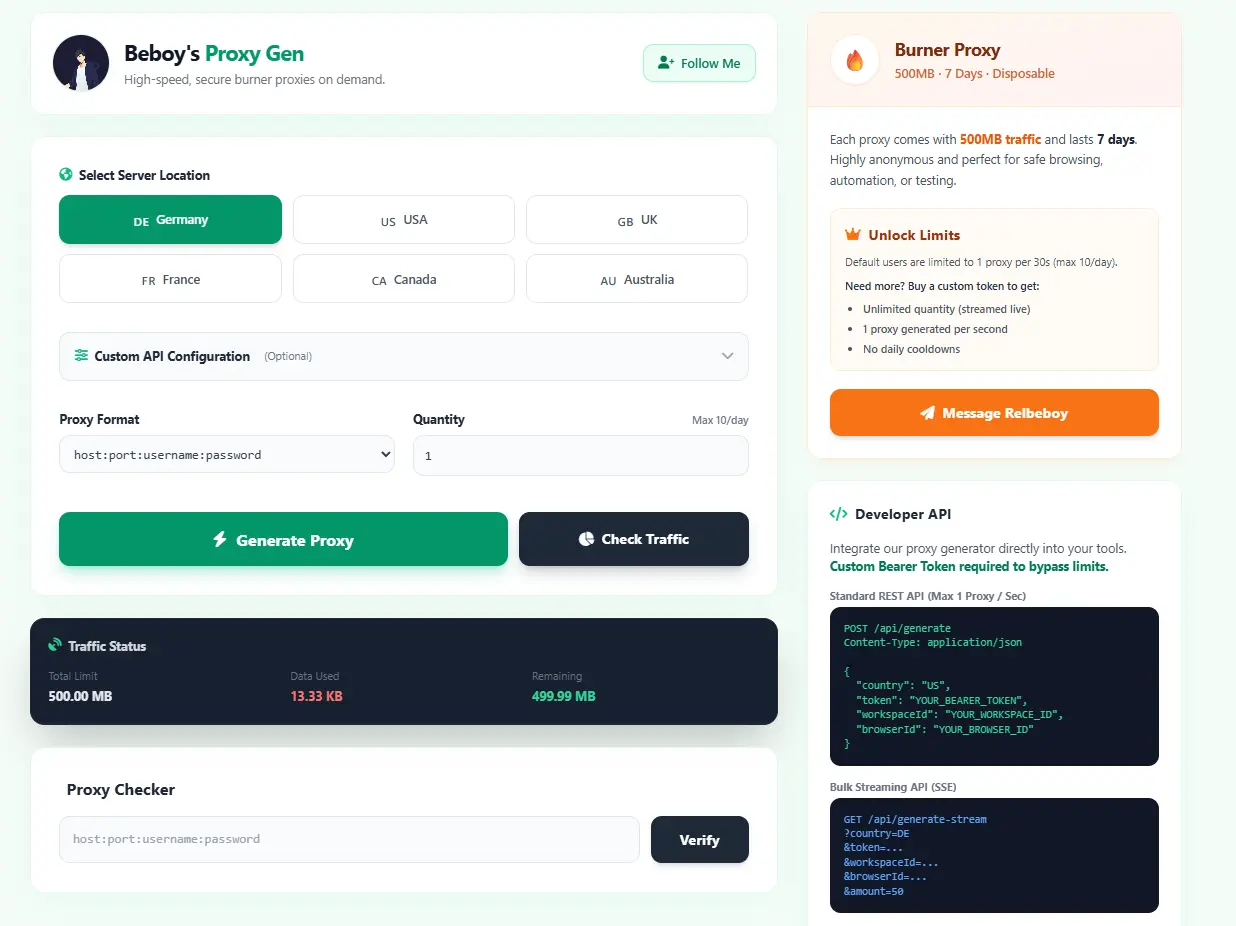
Task: Click the person-plus icon in Follow Me
Action: point(666,63)
